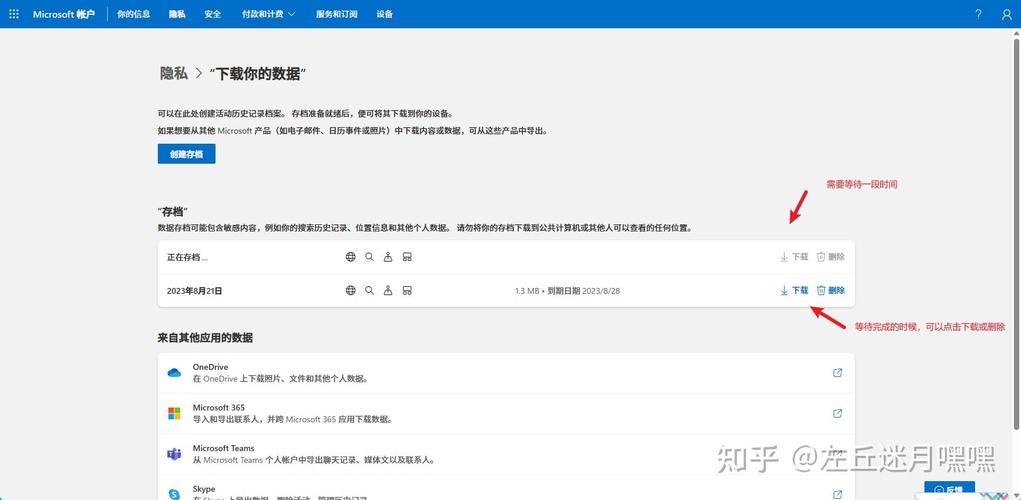Click the OneDrive row title
1021x500 pixels.
click(210, 367)
